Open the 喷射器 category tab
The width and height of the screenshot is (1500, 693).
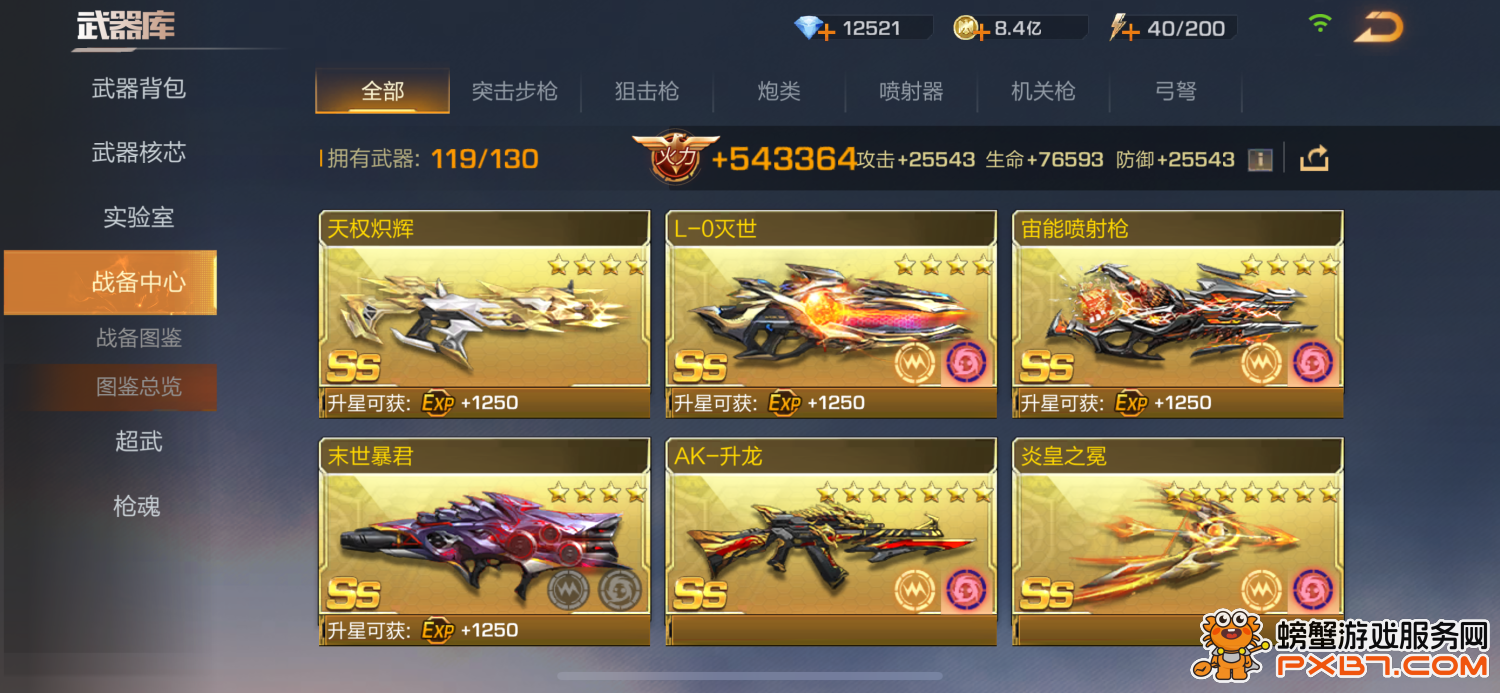click(911, 91)
